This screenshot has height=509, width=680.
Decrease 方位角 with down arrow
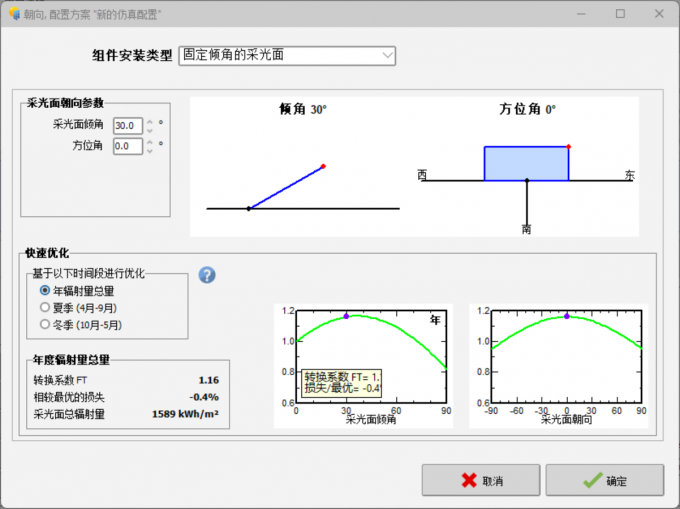pyautogui.click(x=150, y=151)
